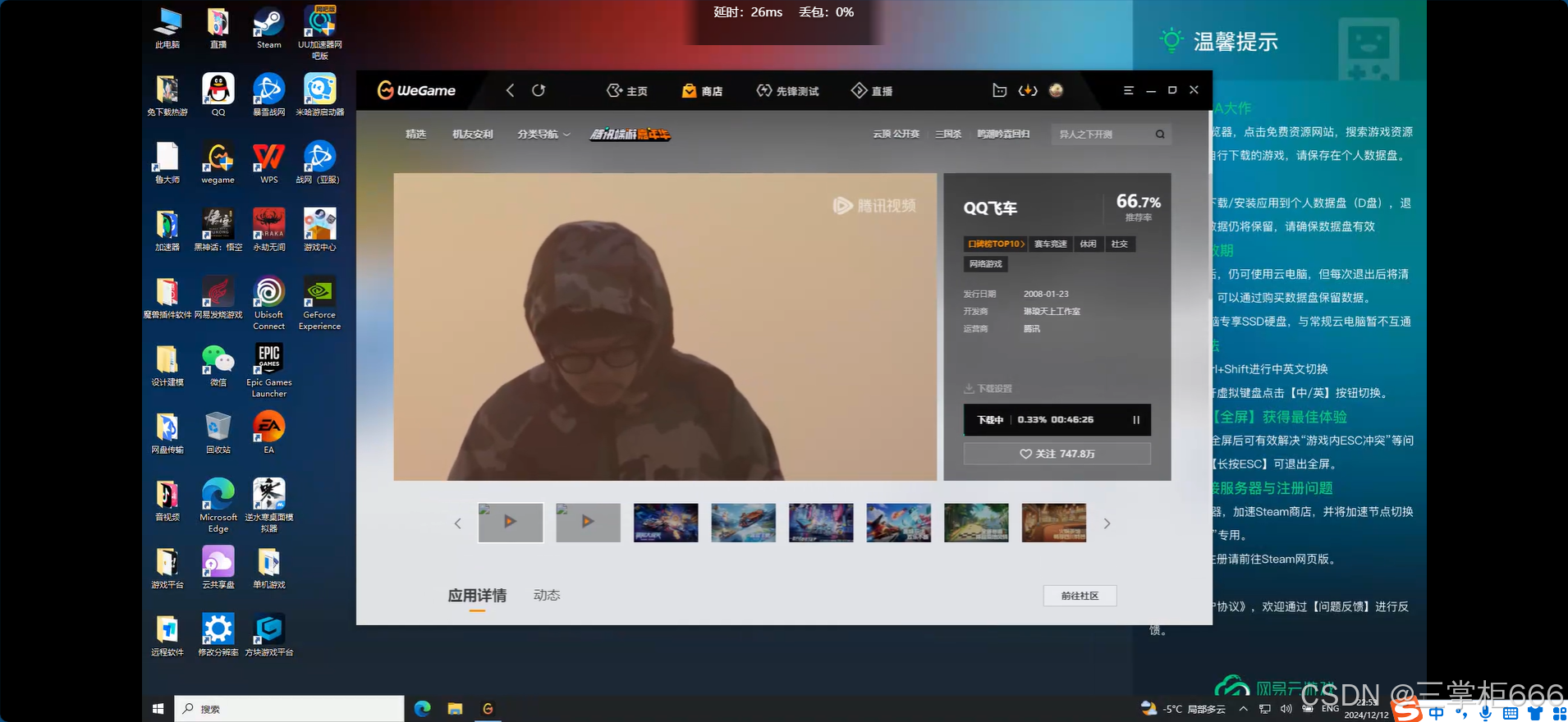Refresh the WeGame page

pos(539,90)
